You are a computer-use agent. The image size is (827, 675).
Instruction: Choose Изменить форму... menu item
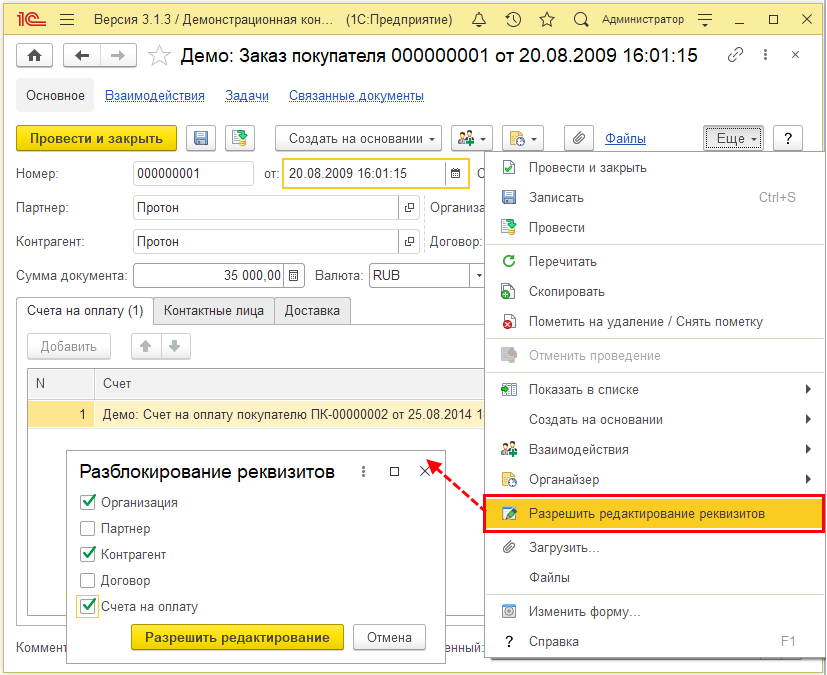[654, 612]
